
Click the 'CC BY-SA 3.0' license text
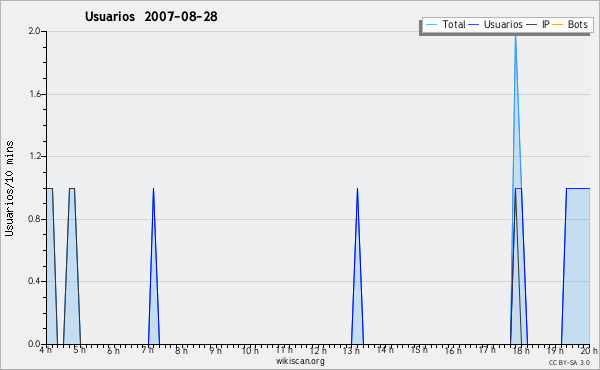pos(569,362)
